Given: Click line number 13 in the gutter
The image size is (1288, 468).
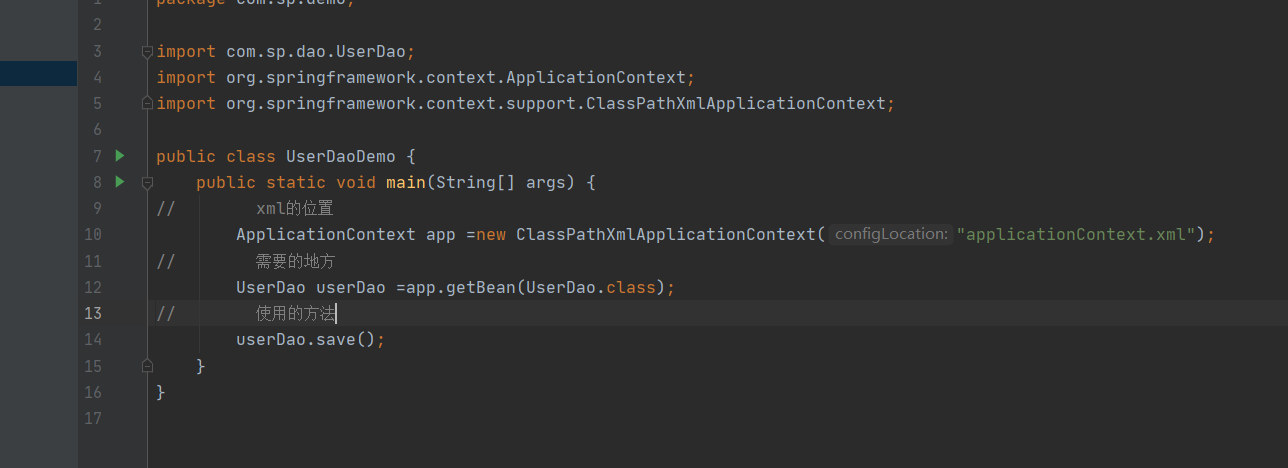Looking at the screenshot, I should [93, 313].
